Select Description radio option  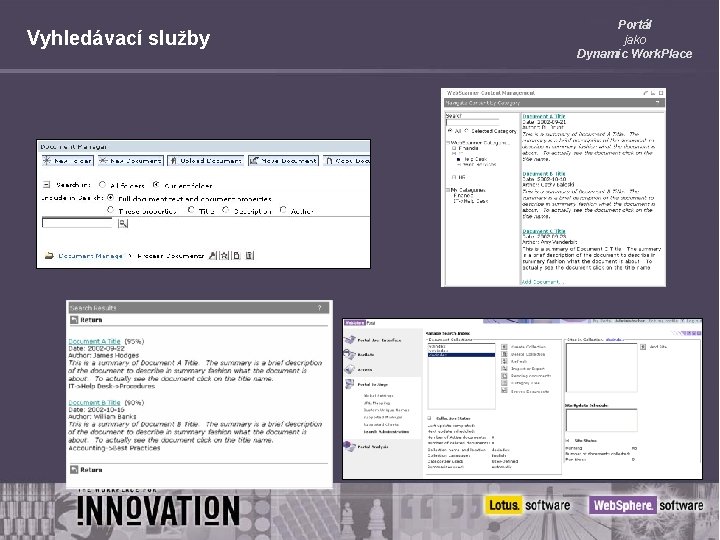coord(225,210)
